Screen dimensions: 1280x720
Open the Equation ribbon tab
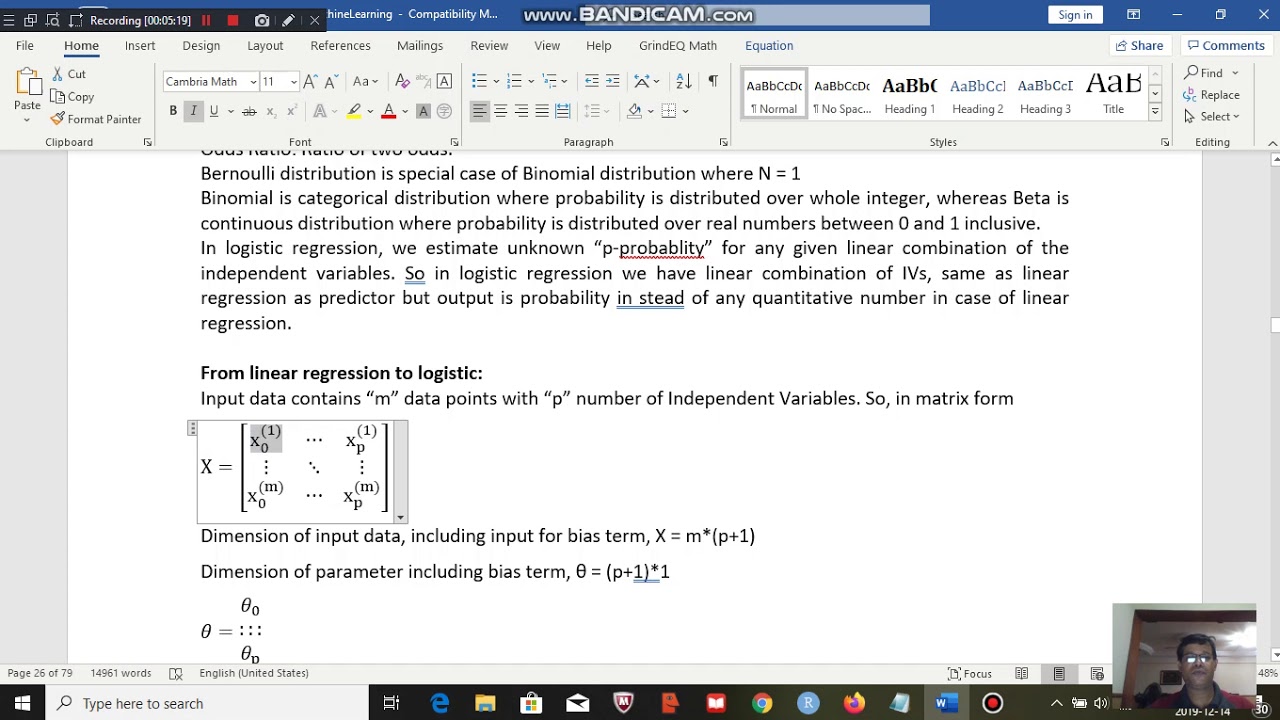click(769, 46)
